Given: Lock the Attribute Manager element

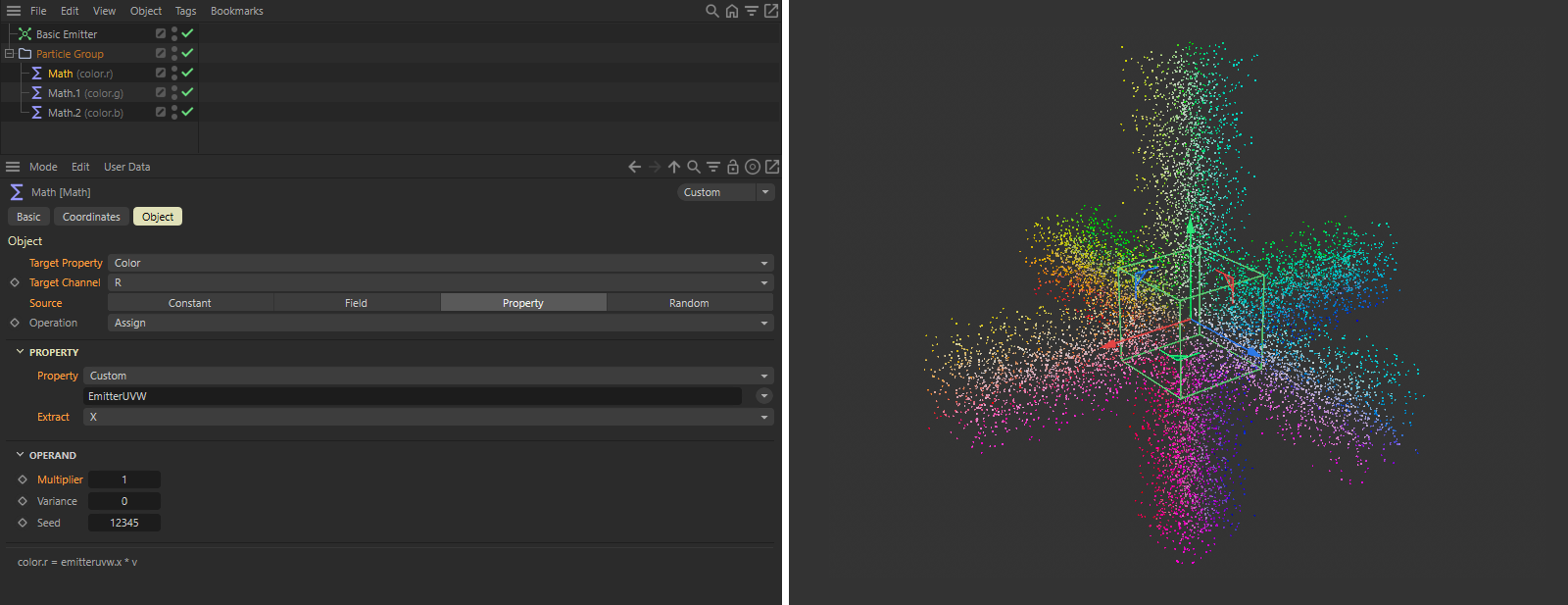Looking at the screenshot, I should pos(733,167).
